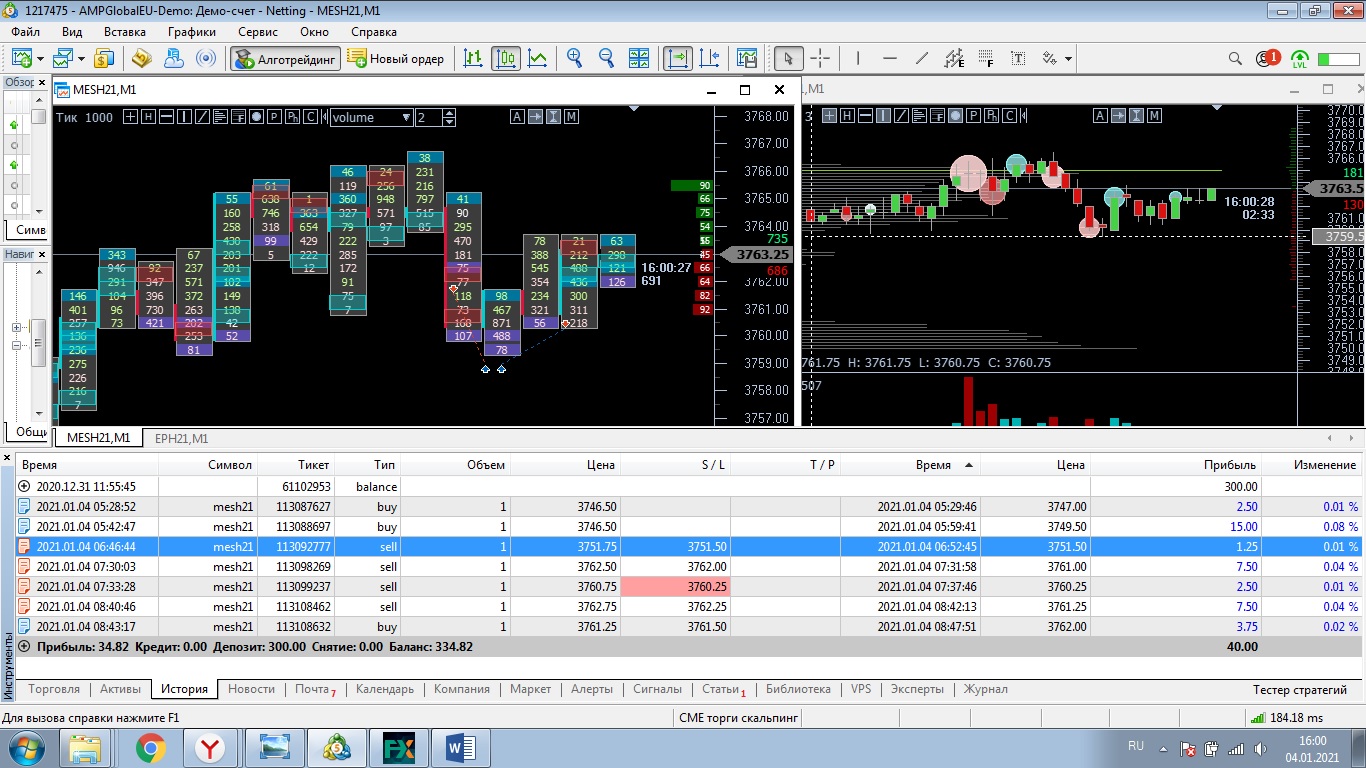Sort history by the closing Время column
Screen dimensions: 1366x768
click(x=909, y=465)
